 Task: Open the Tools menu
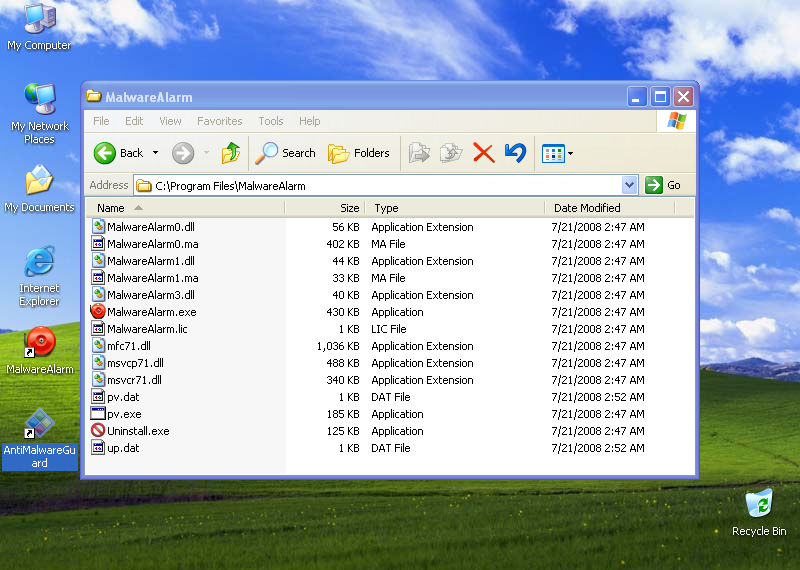(x=270, y=121)
